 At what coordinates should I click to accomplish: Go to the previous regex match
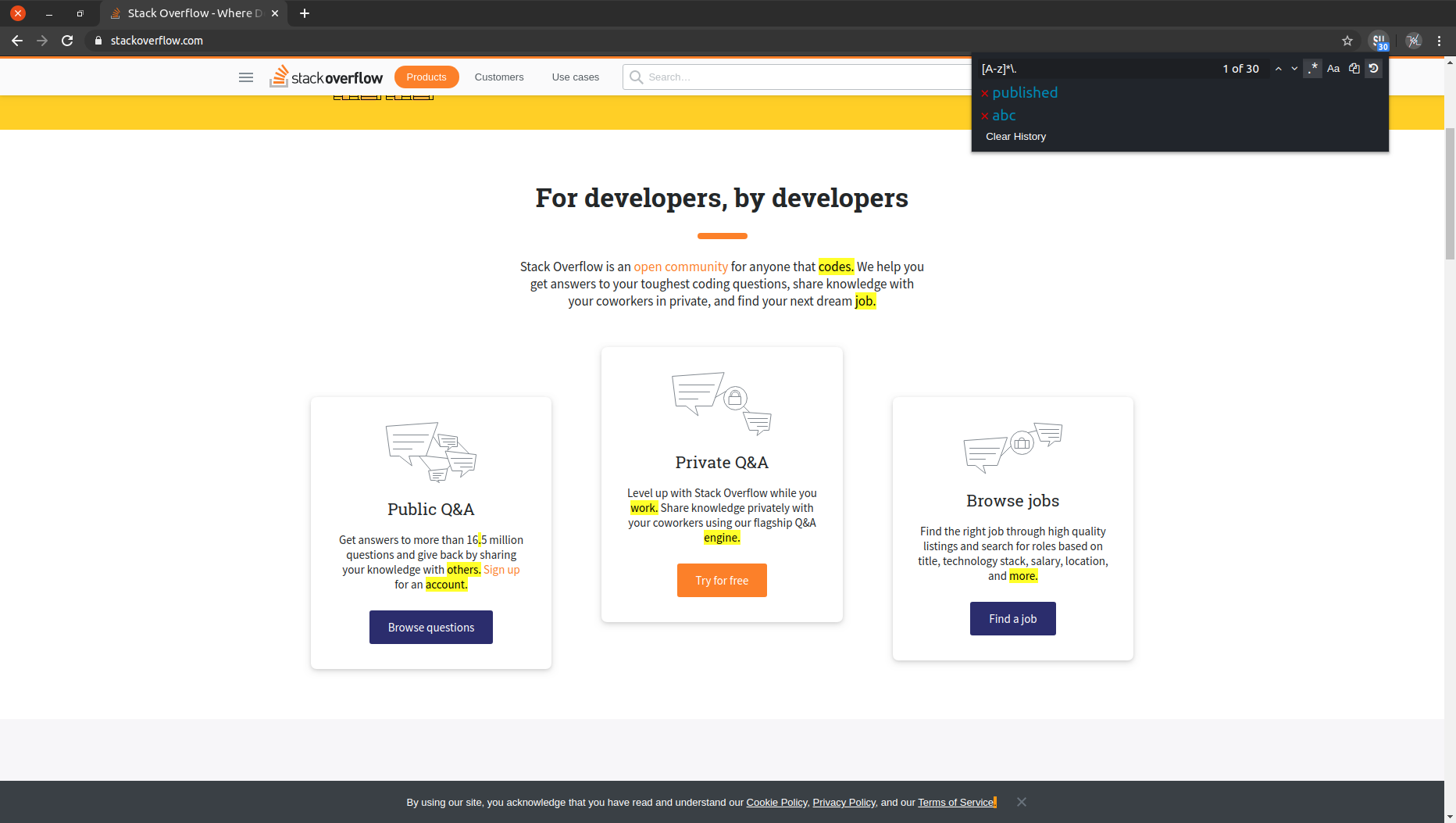[1278, 69]
